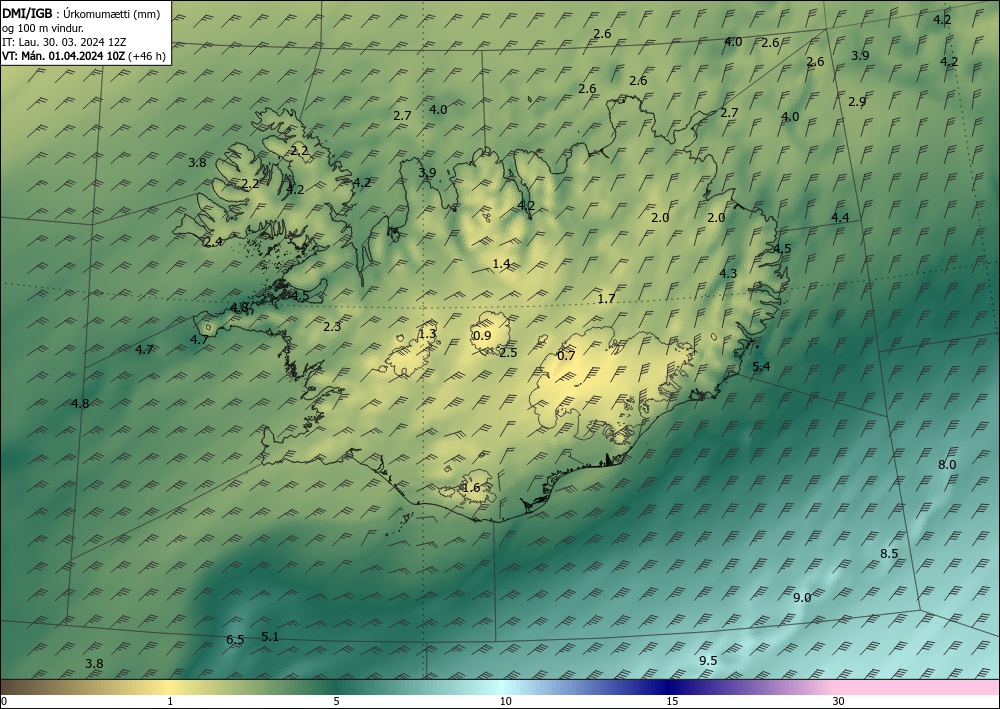This screenshot has height=709, width=1000.
Task: Click the 5.1 value label
Action: (270, 636)
